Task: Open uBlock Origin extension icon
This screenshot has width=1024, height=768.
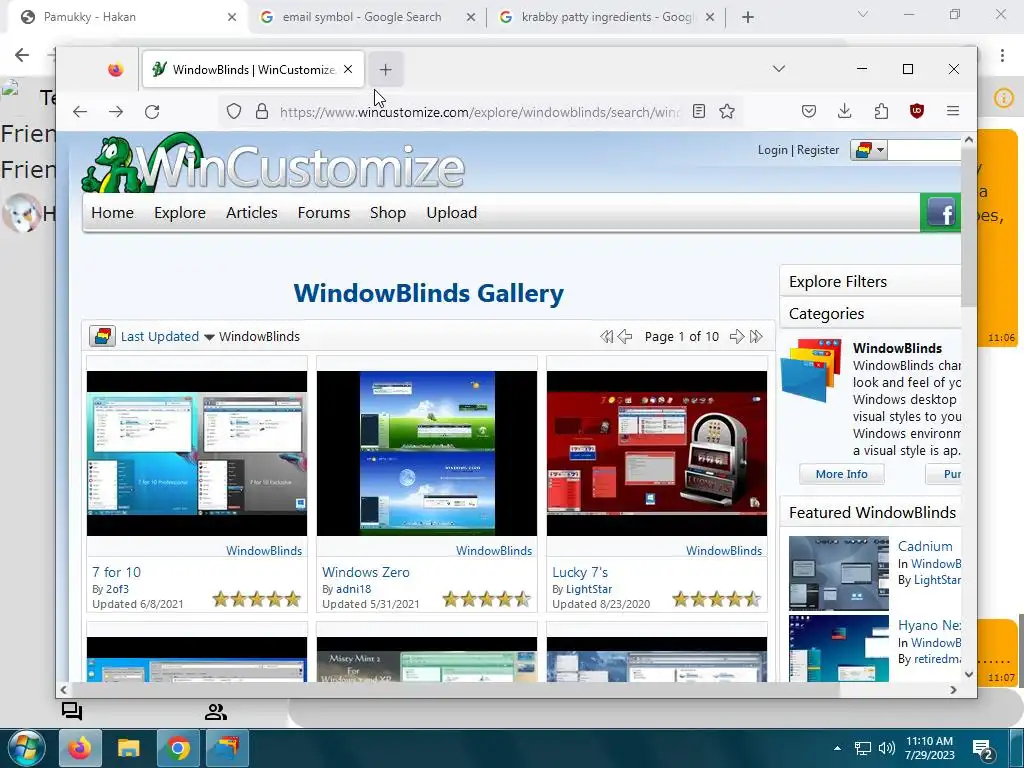Action: click(917, 112)
